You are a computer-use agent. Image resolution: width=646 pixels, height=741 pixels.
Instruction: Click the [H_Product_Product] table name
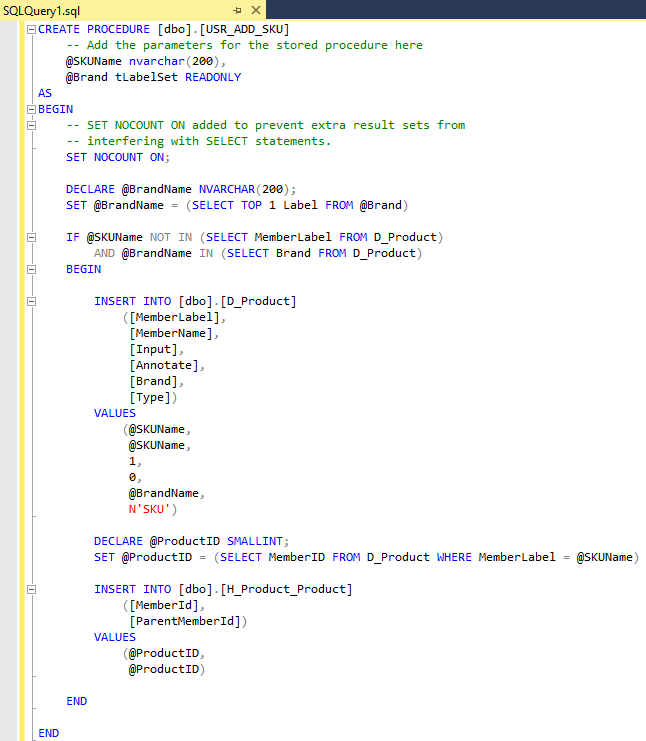[286, 589]
